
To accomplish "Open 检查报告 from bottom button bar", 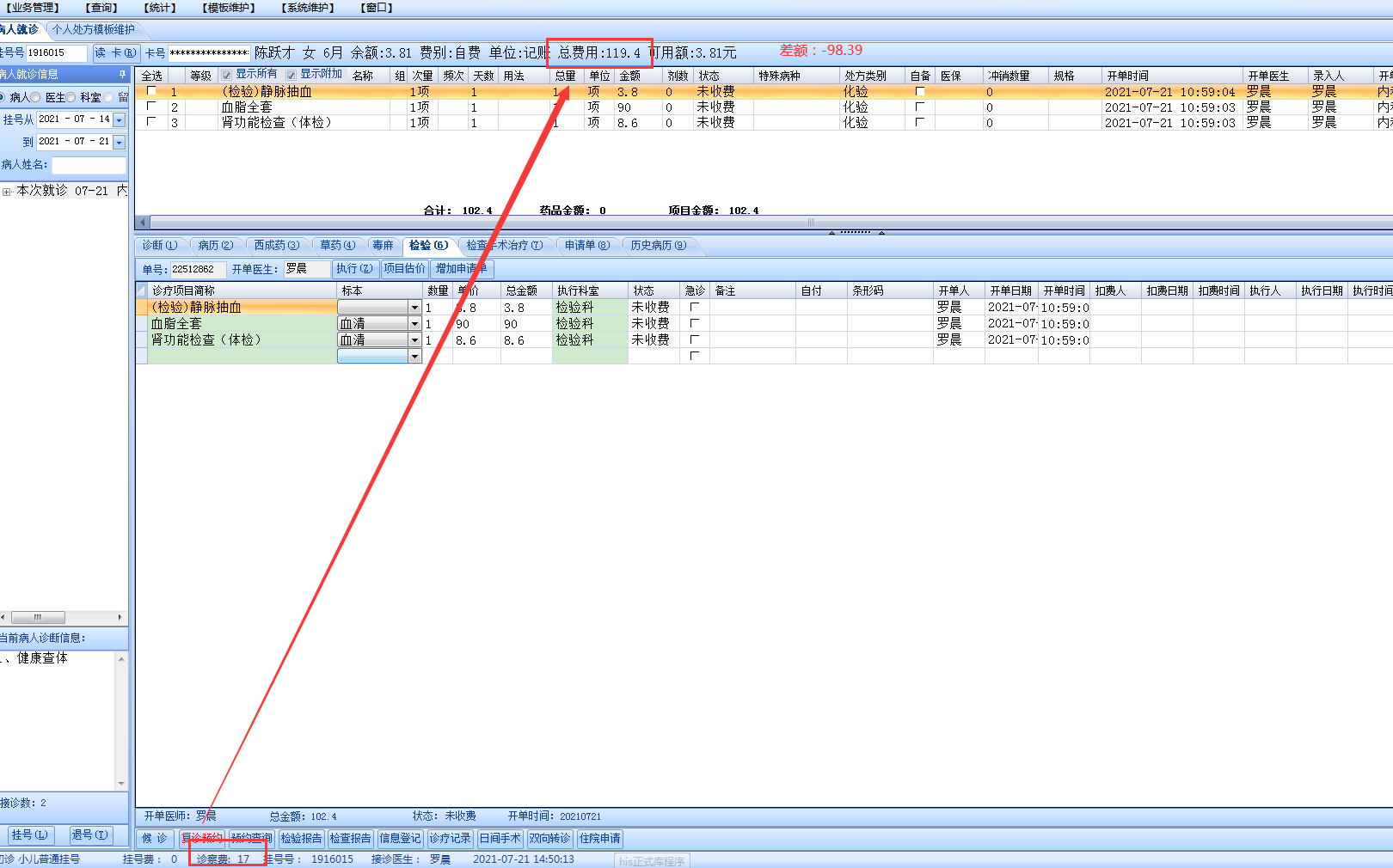I will pyautogui.click(x=351, y=839).
